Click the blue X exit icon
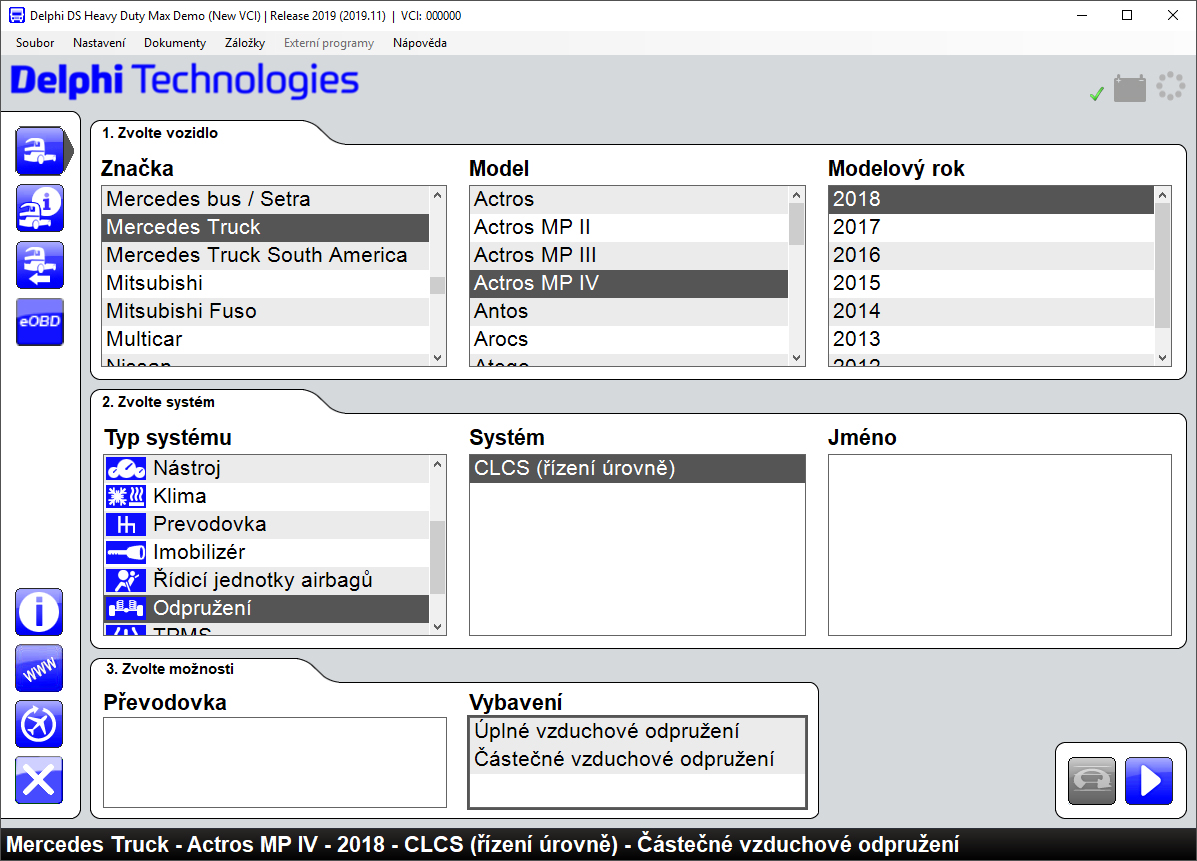The width and height of the screenshot is (1197, 861). pos(39,780)
